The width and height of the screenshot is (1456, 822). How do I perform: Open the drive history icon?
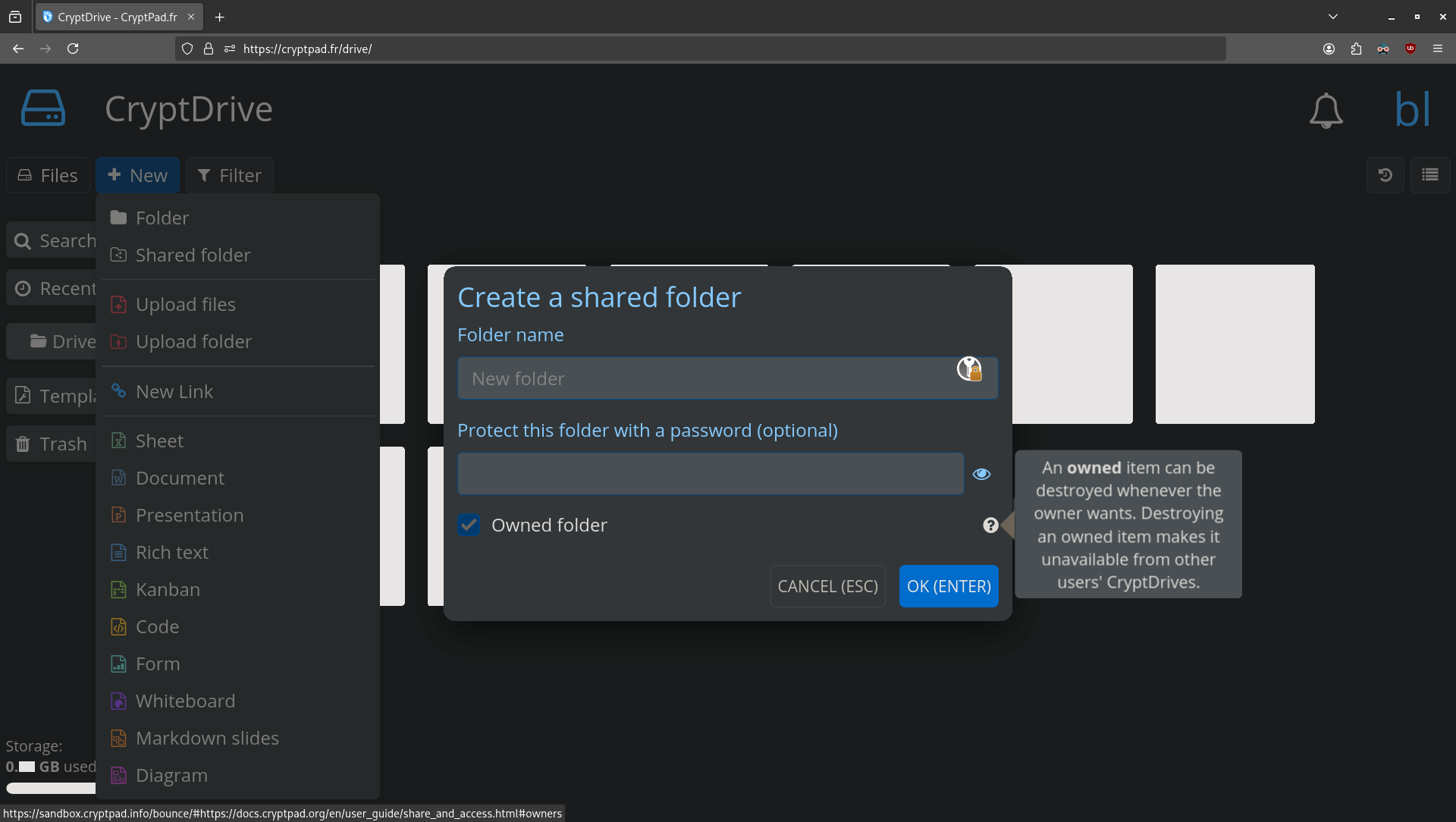click(x=1385, y=175)
